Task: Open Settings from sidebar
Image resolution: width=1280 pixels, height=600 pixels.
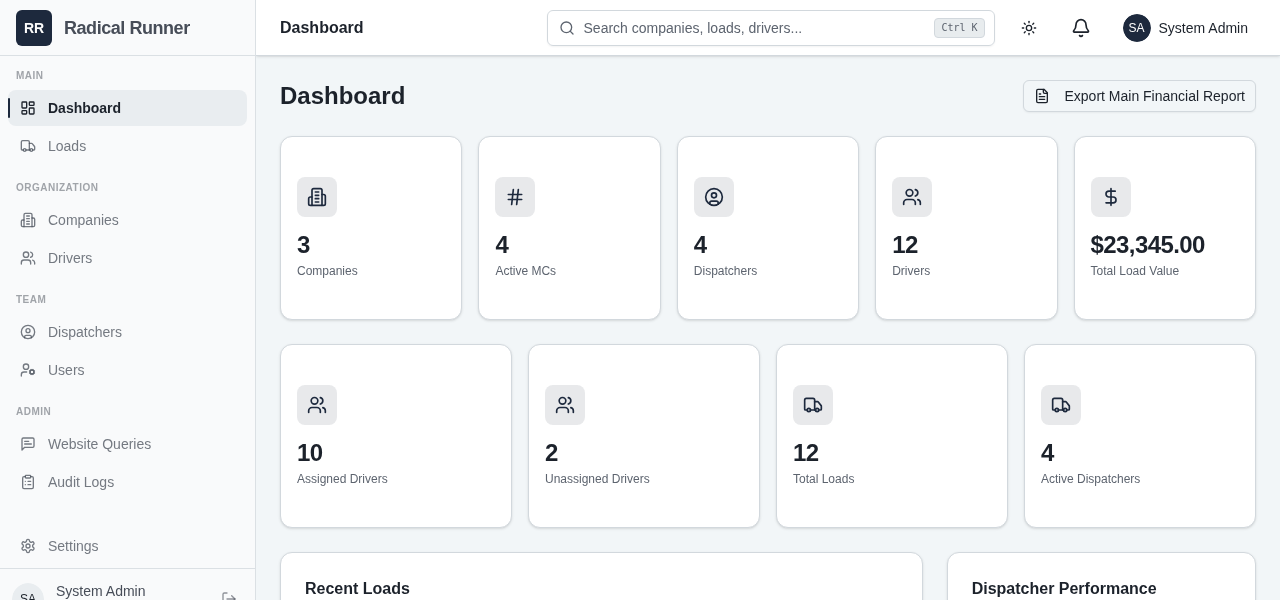Action: pyautogui.click(x=128, y=546)
